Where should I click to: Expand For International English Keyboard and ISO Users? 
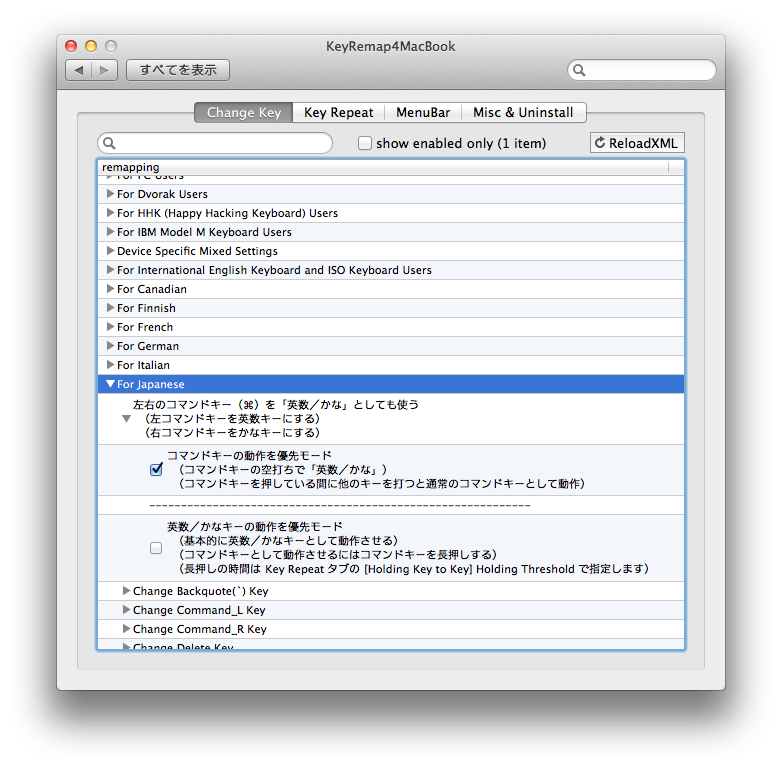[x=111, y=269]
